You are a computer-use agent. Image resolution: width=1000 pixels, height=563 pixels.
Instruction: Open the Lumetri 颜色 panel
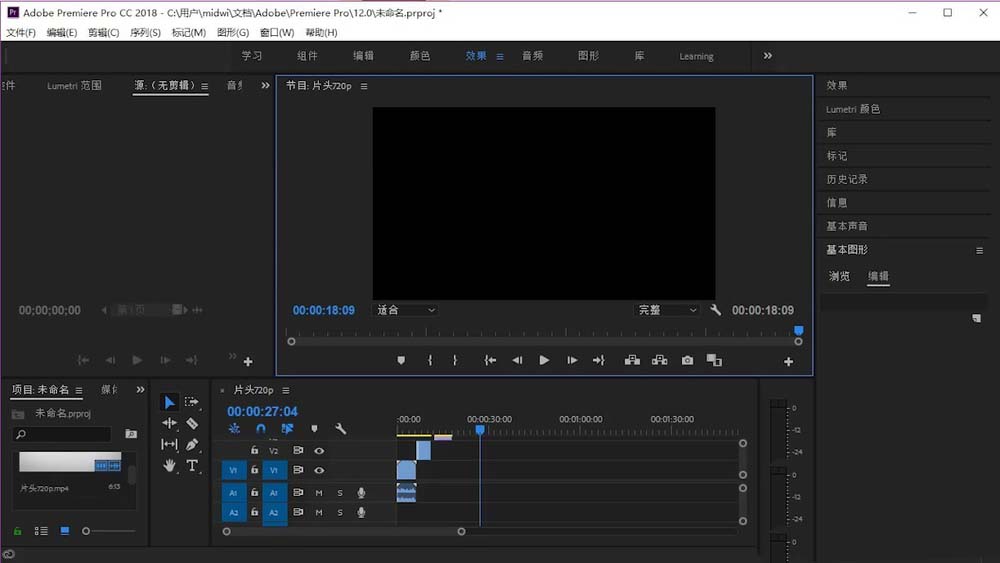(853, 109)
